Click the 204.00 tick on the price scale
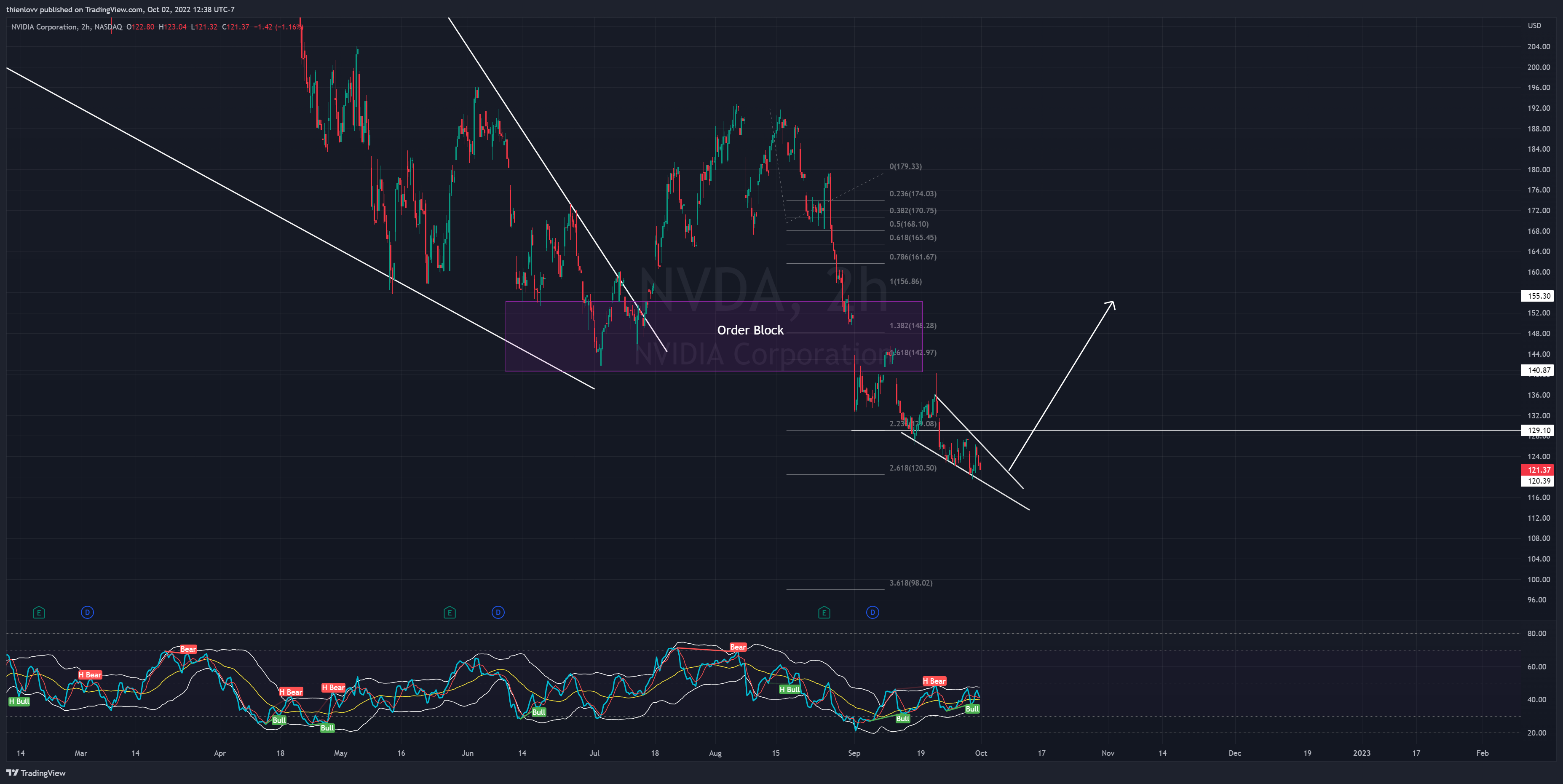This screenshot has height=784, width=1563. pyautogui.click(x=1538, y=47)
